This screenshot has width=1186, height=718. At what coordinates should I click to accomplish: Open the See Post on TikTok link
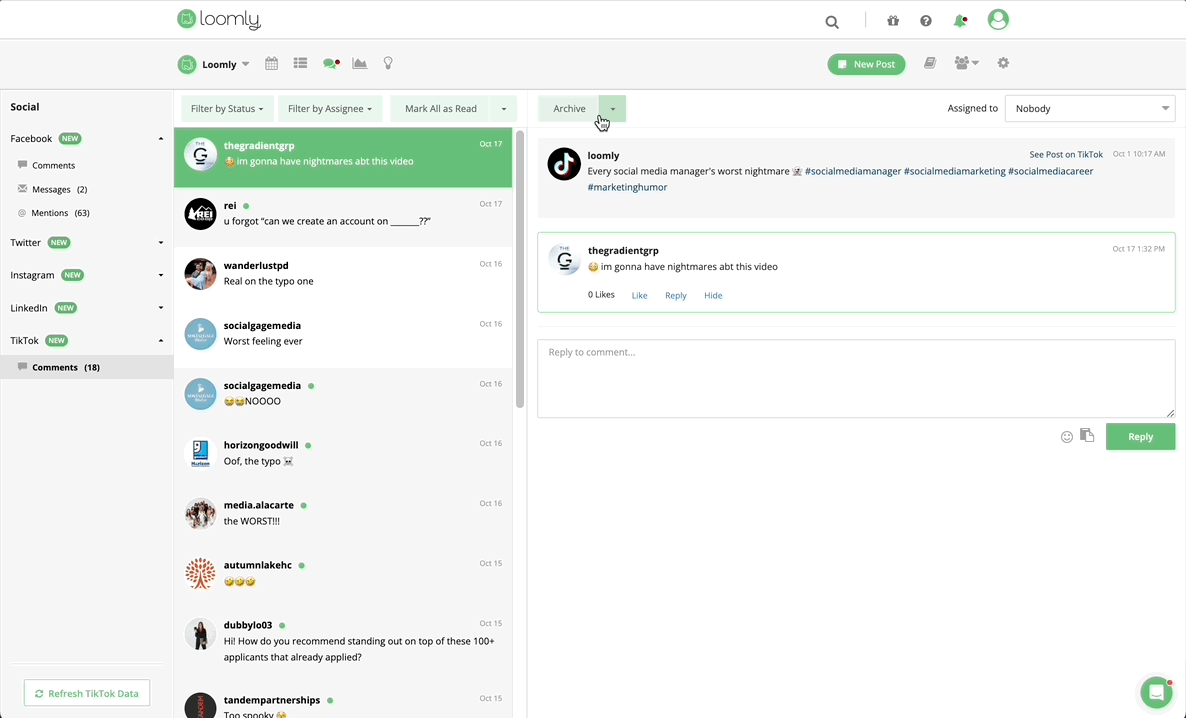1066,155
